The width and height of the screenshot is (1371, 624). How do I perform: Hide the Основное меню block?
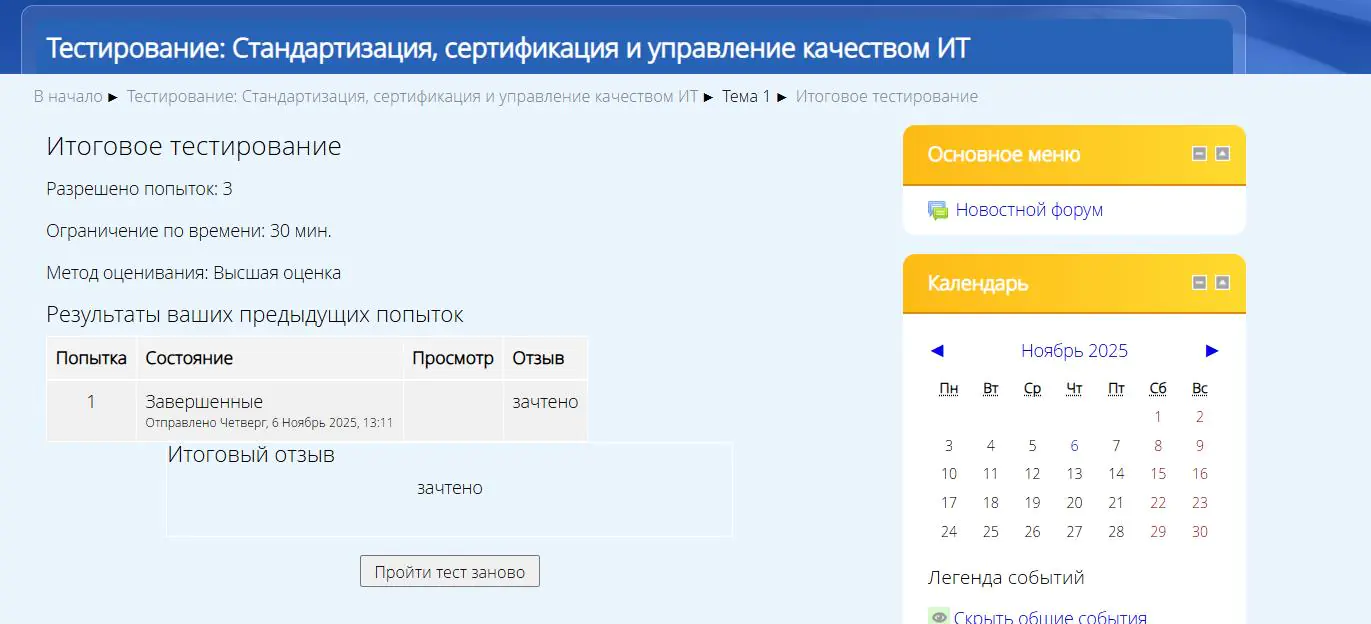click(x=1200, y=154)
